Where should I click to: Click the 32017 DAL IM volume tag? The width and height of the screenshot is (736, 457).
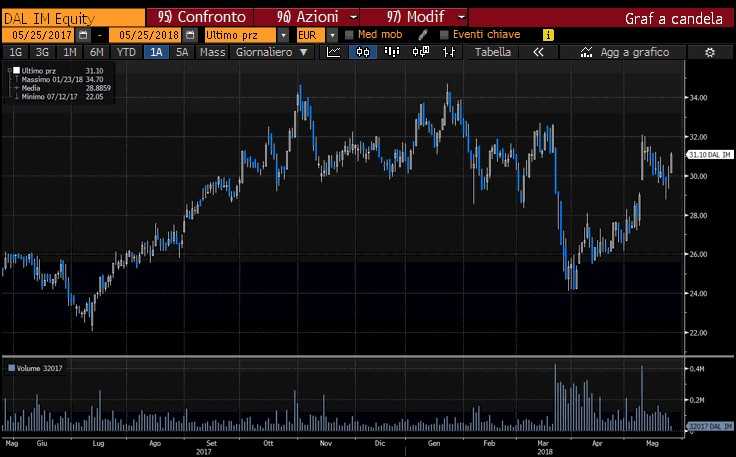pos(710,427)
